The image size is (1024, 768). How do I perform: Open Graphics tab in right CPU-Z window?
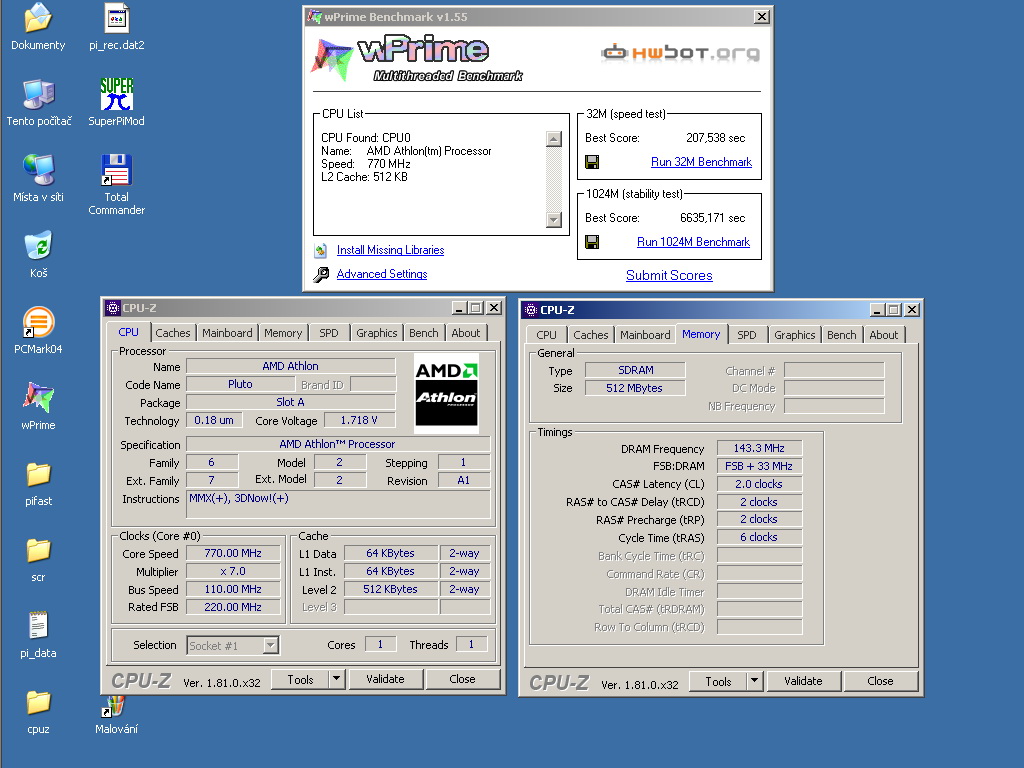[794, 335]
